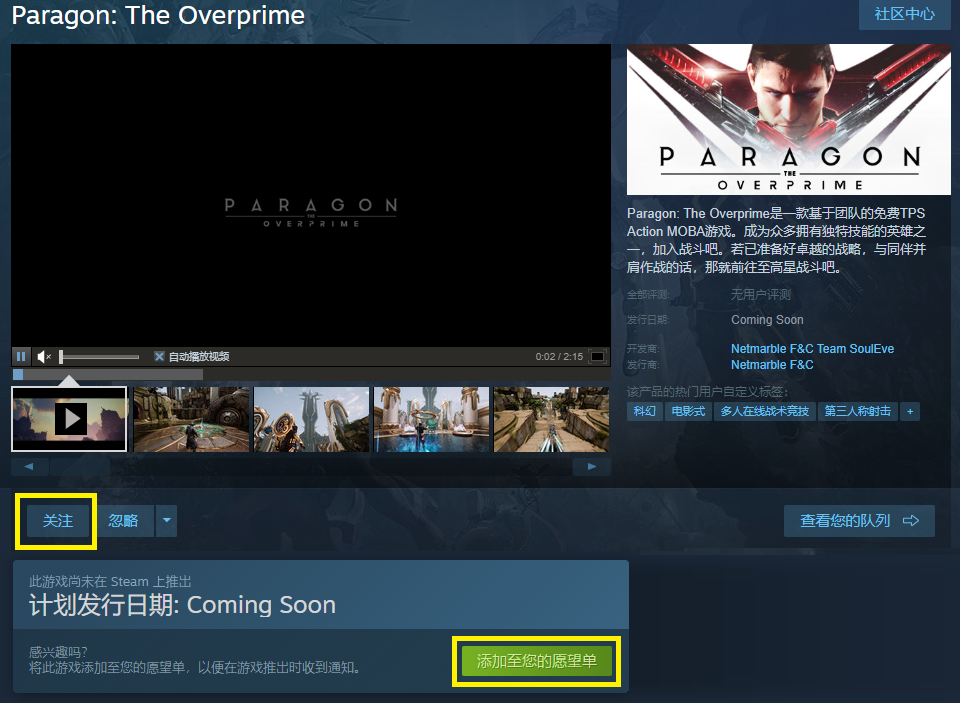
Task: Open developer link Netmarble F&C Team SoulEve
Action: click(x=812, y=348)
